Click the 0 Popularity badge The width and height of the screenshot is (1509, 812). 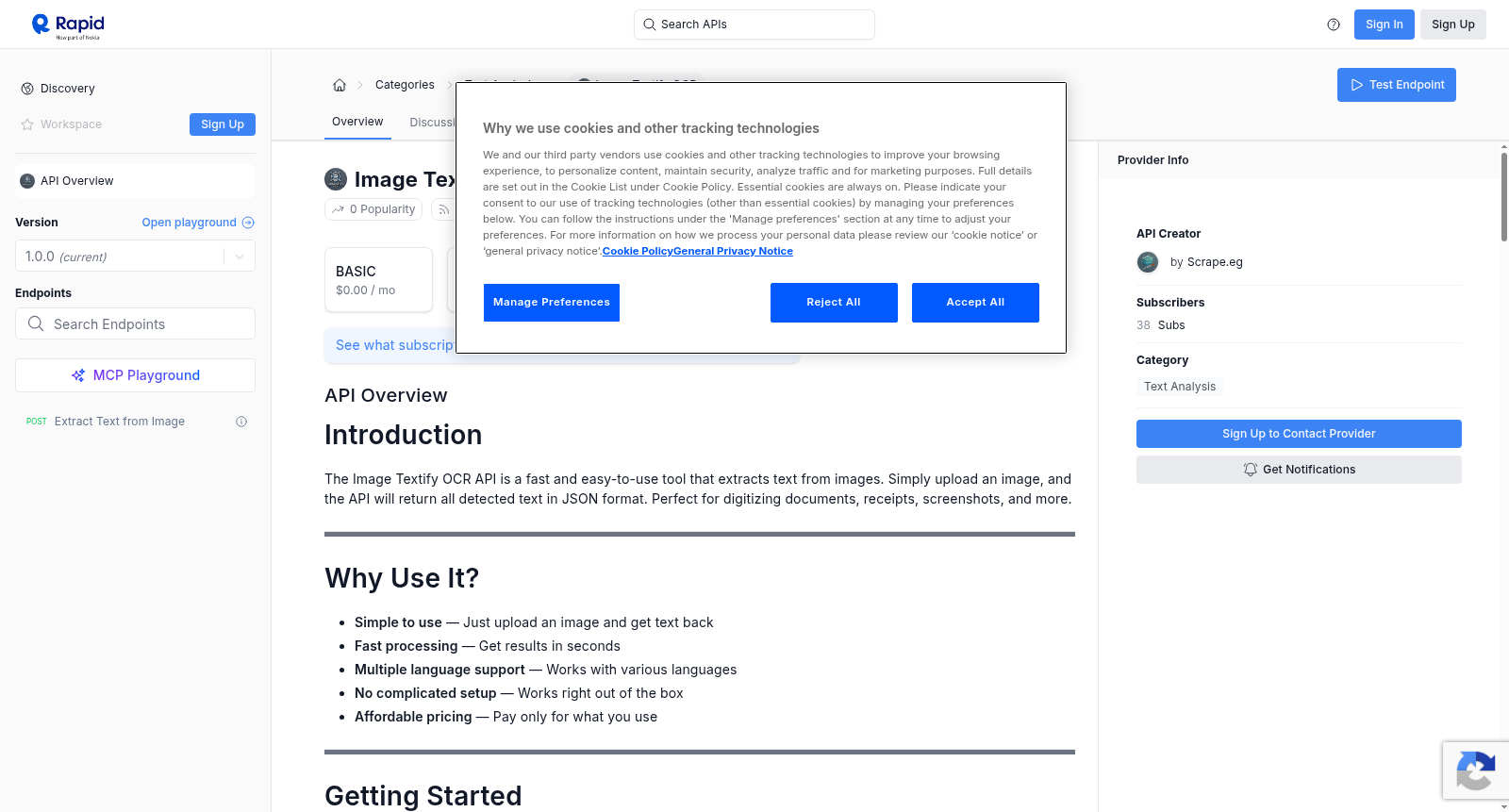pyautogui.click(x=374, y=209)
